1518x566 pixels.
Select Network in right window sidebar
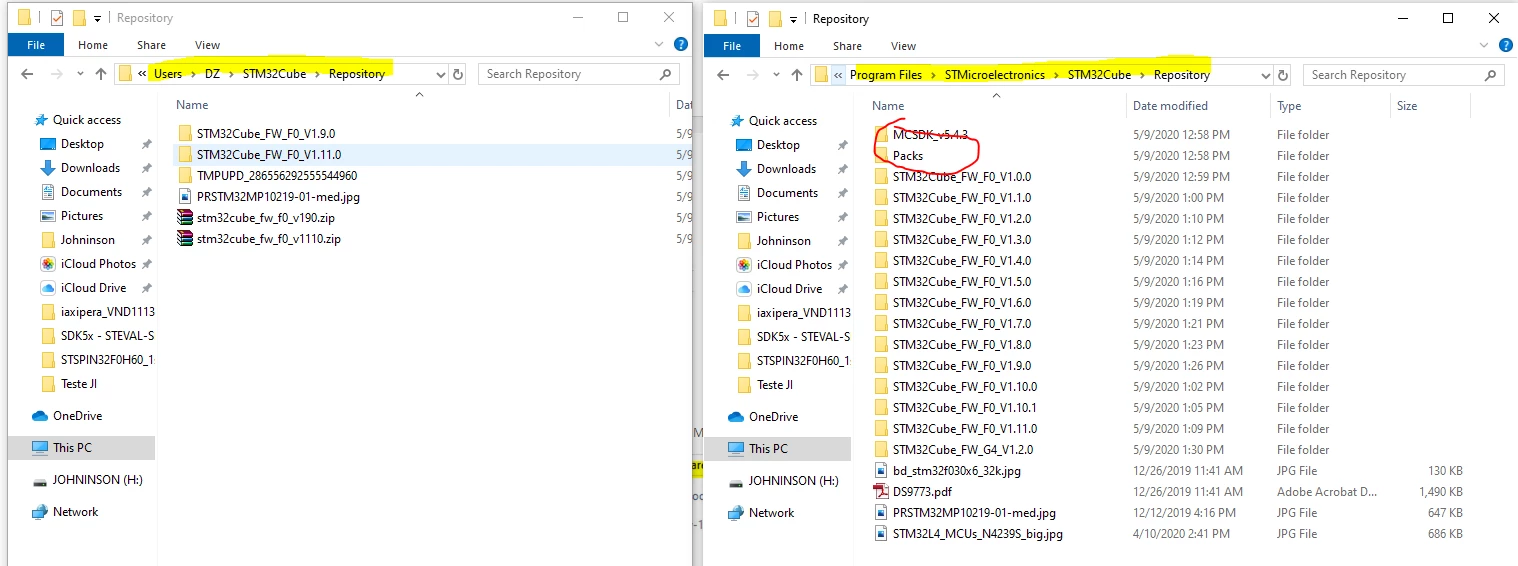point(771,513)
